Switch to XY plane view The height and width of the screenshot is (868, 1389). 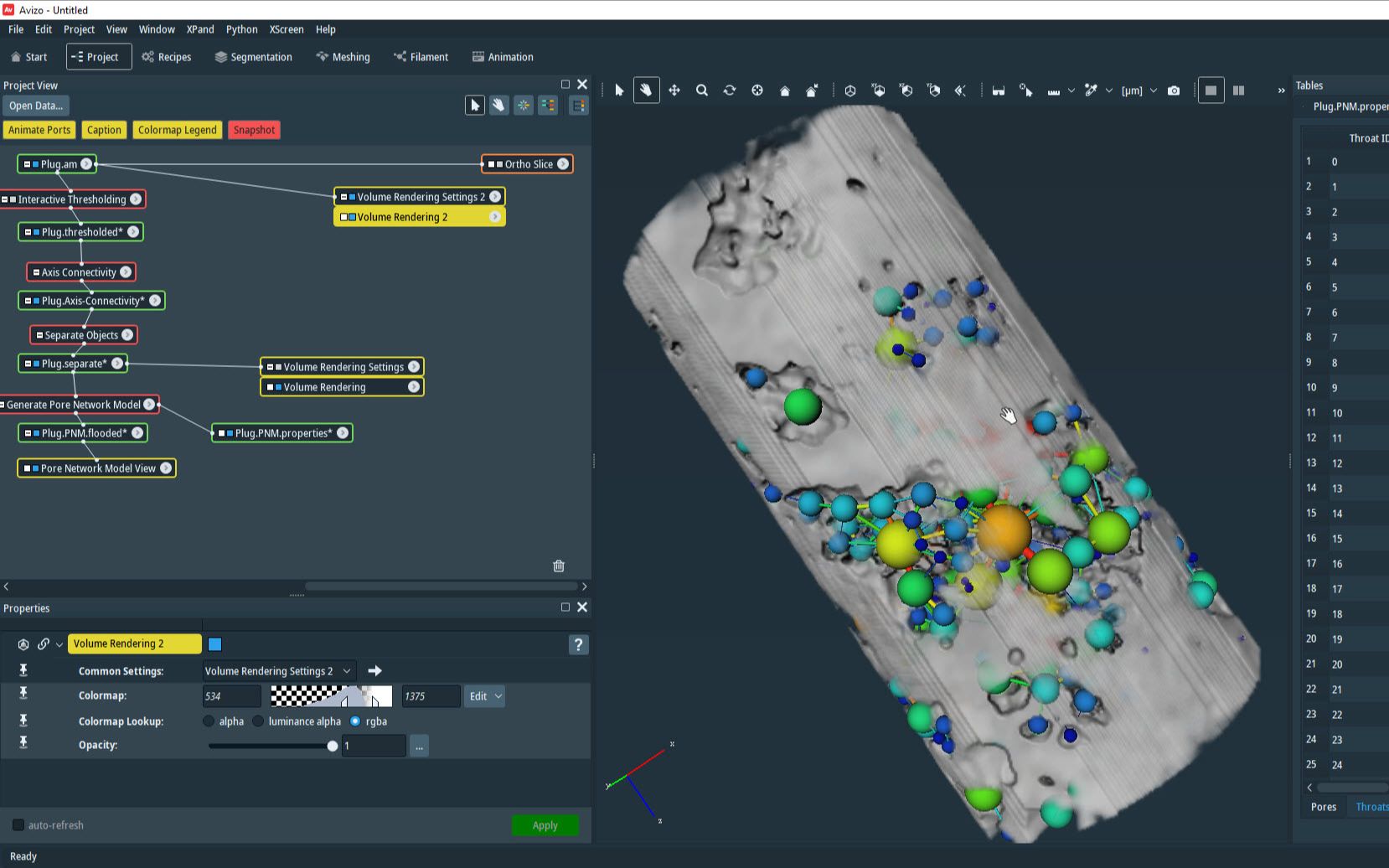878,90
